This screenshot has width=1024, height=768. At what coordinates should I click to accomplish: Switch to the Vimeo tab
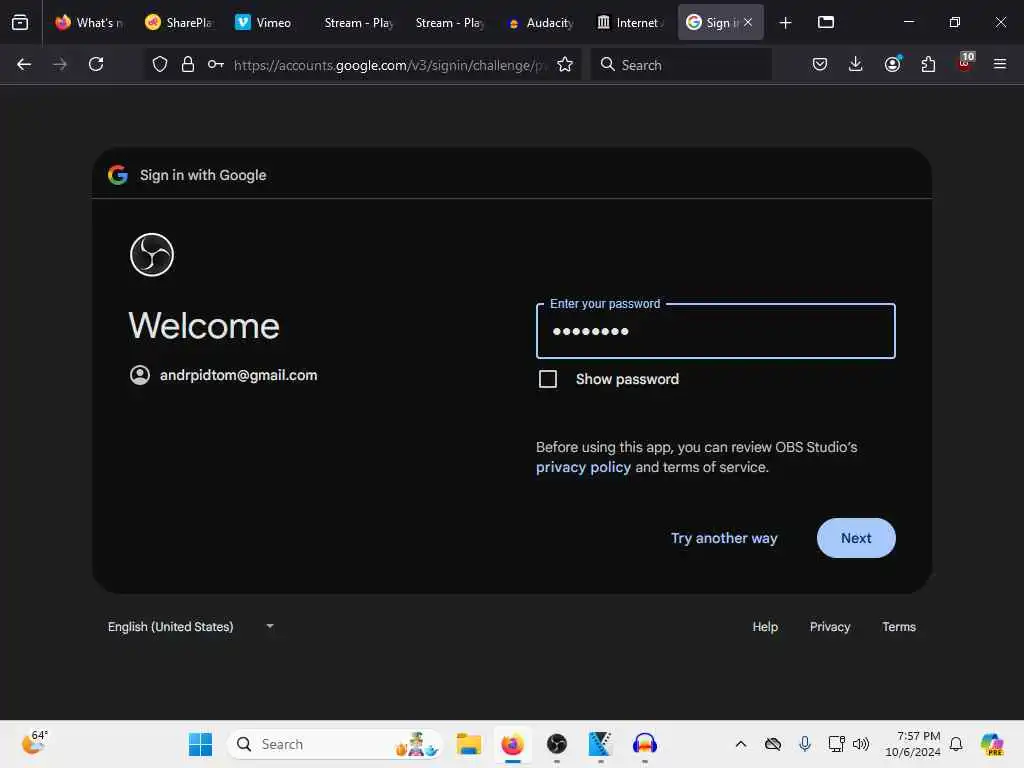point(266,22)
